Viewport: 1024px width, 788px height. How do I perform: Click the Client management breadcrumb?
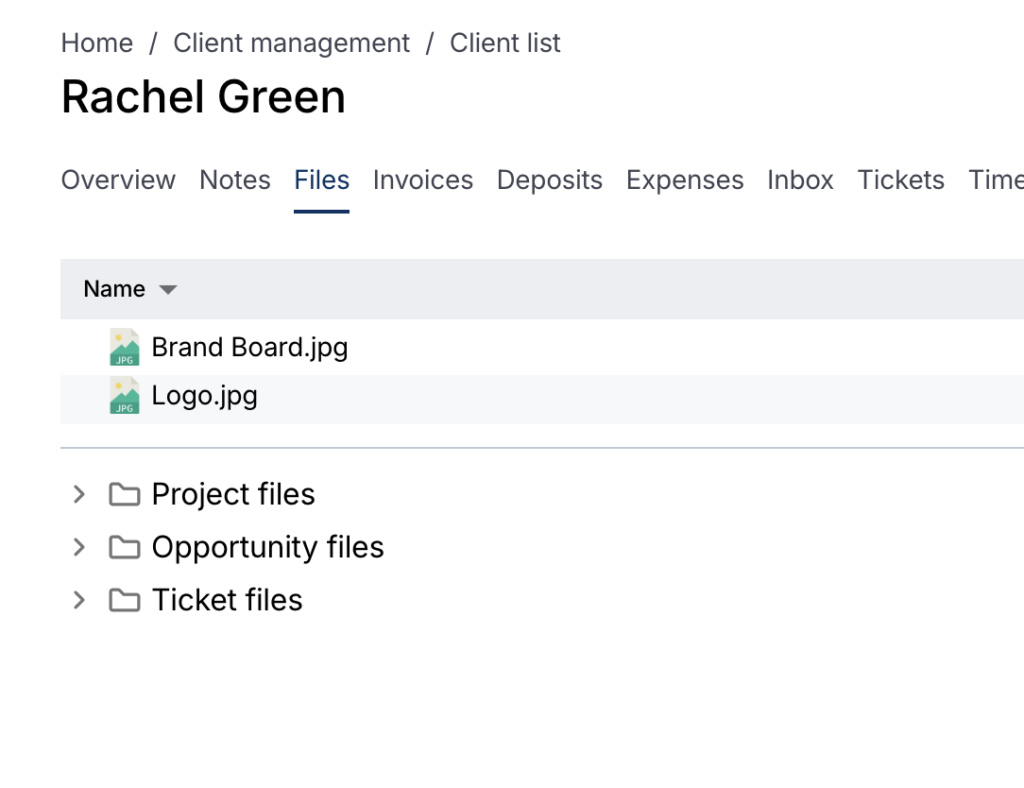click(x=291, y=43)
